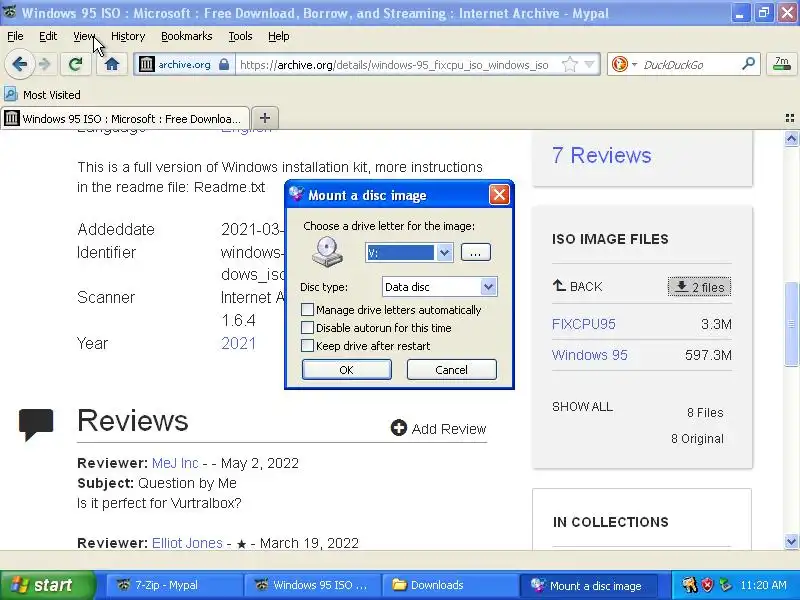This screenshot has height=600, width=800.
Task: Switch to Mount a disc image taskbar item
Action: 588,586
